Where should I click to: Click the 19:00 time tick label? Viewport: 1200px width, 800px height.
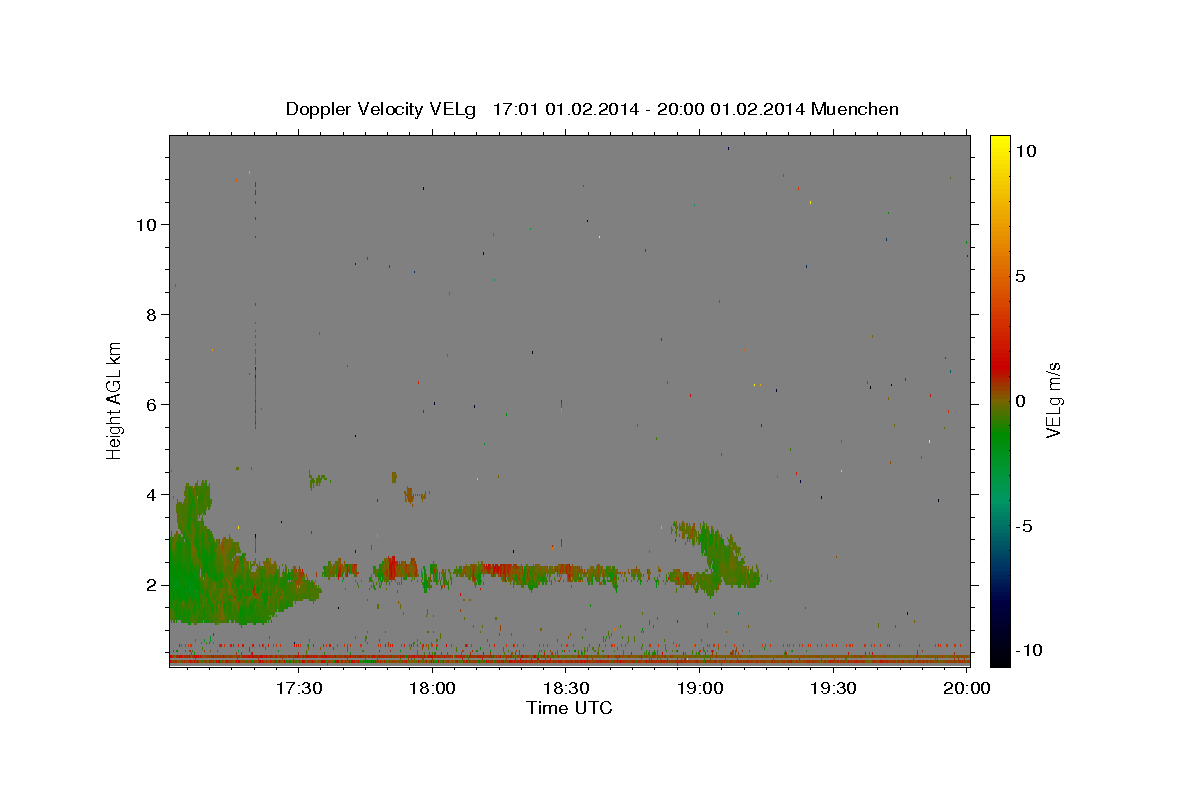coord(700,689)
